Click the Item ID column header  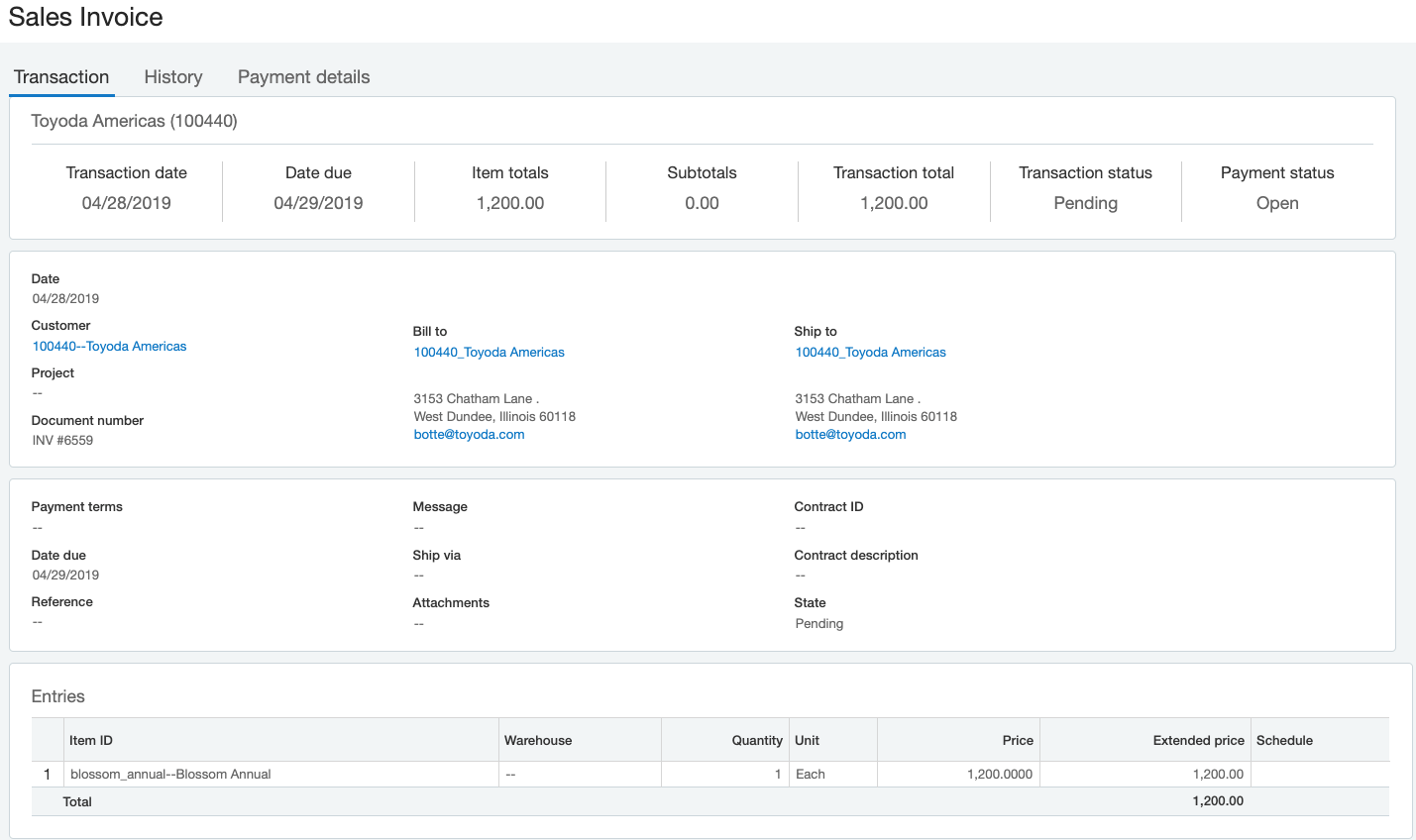tap(91, 741)
